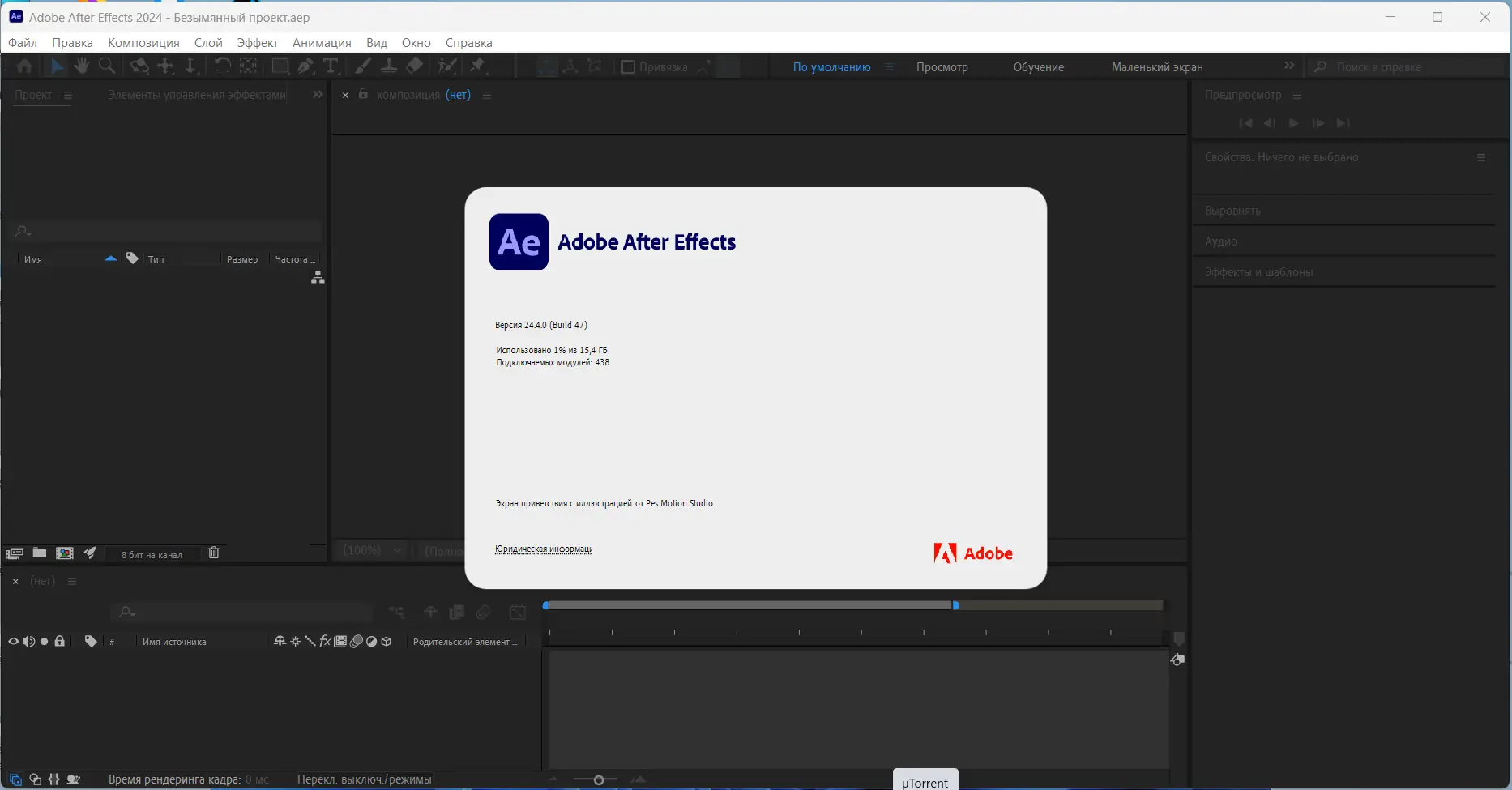Show more workspaces with double chevron
This screenshot has height=790, width=1512.
[1289, 66]
